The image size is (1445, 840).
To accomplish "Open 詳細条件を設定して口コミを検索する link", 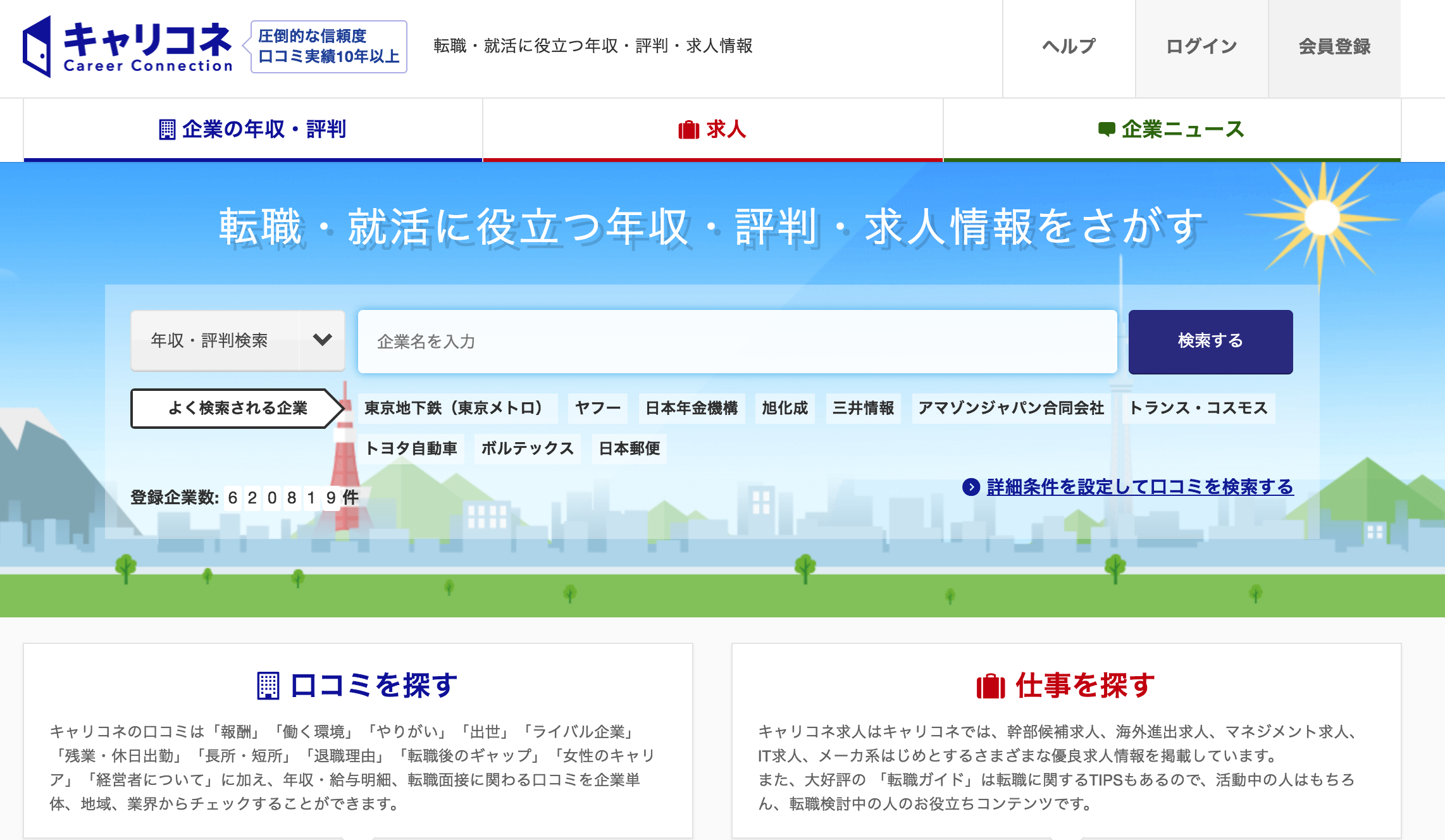I will (1140, 487).
